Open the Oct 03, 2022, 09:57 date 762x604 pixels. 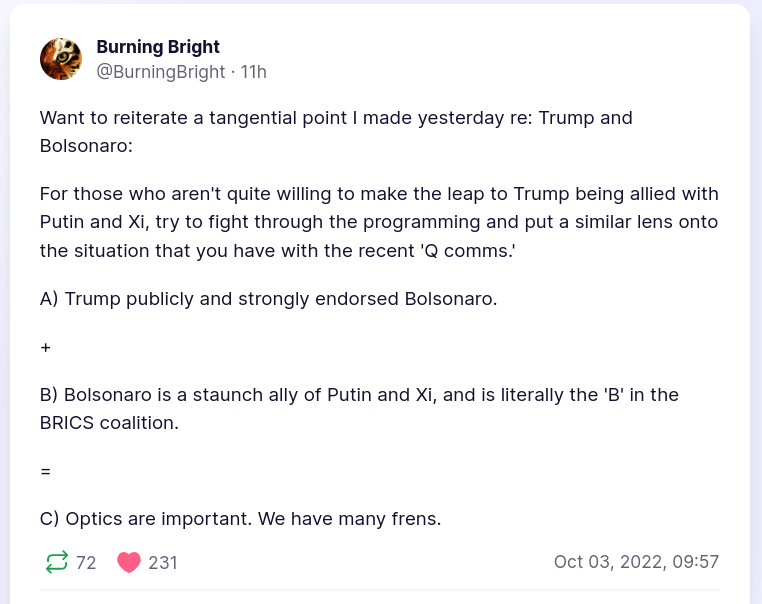[636, 562]
